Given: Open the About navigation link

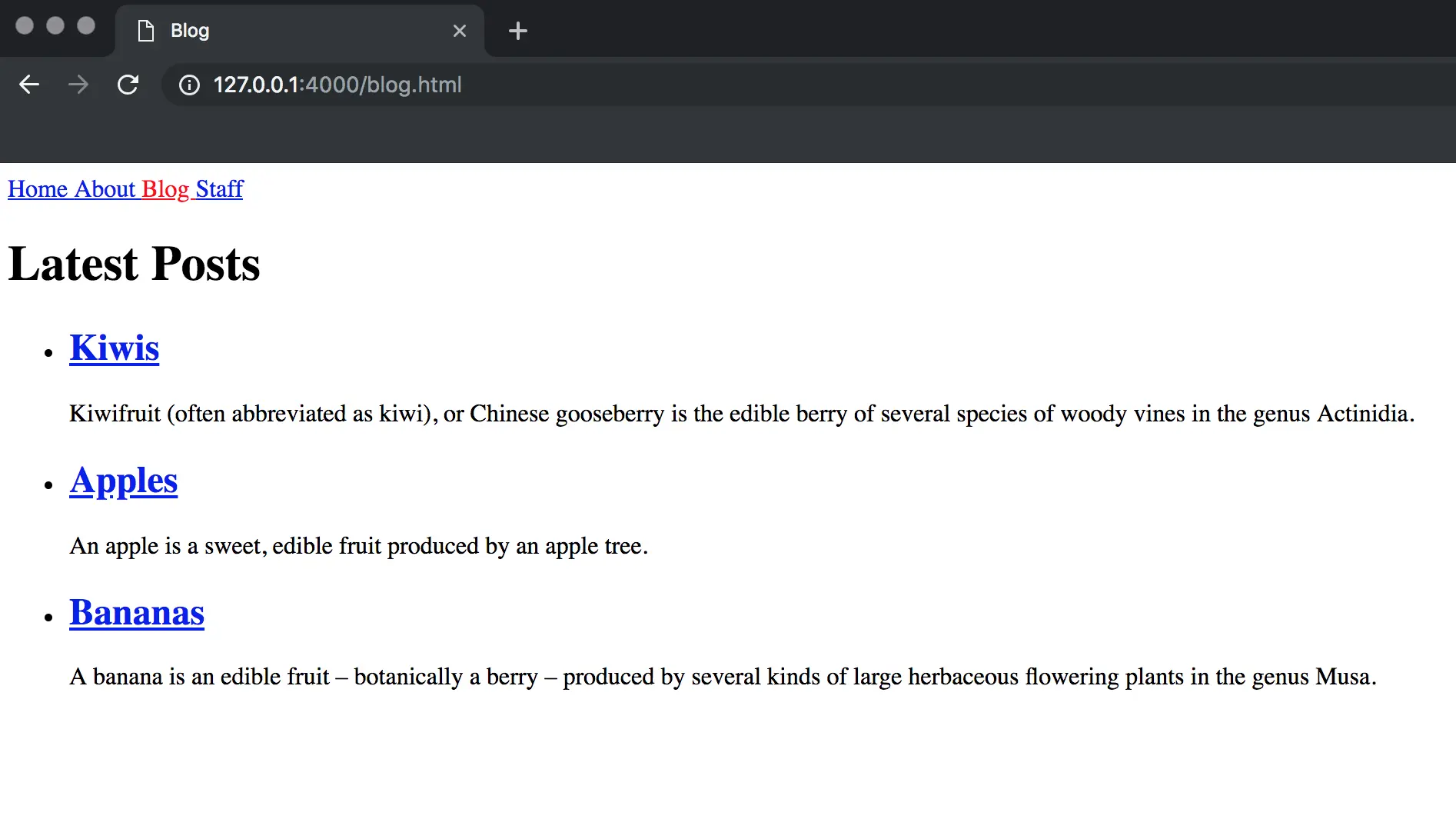Looking at the screenshot, I should click(x=103, y=189).
